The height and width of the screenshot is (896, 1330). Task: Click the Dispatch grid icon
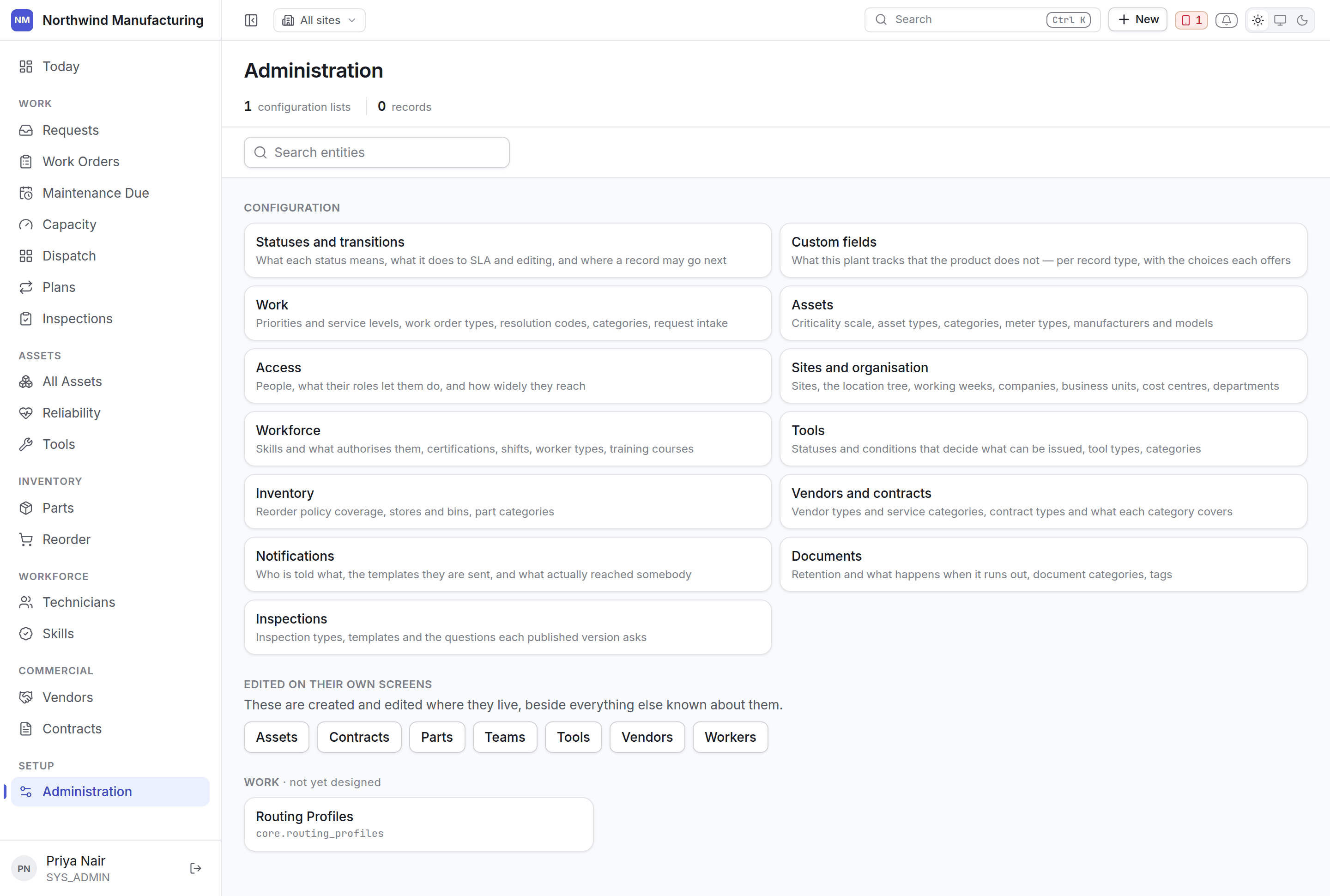(26, 256)
